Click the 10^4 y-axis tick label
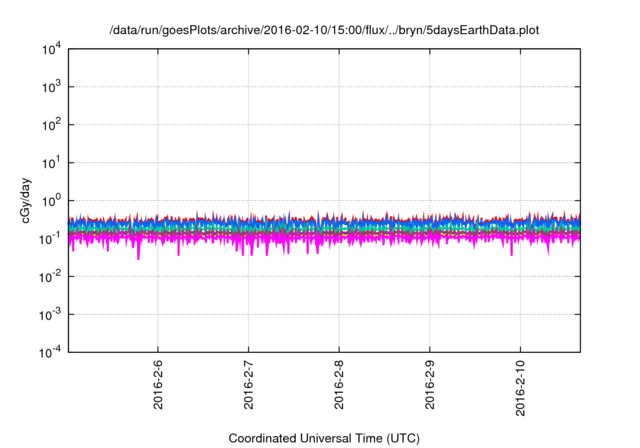This screenshot has width=640, height=448. [x=51, y=50]
